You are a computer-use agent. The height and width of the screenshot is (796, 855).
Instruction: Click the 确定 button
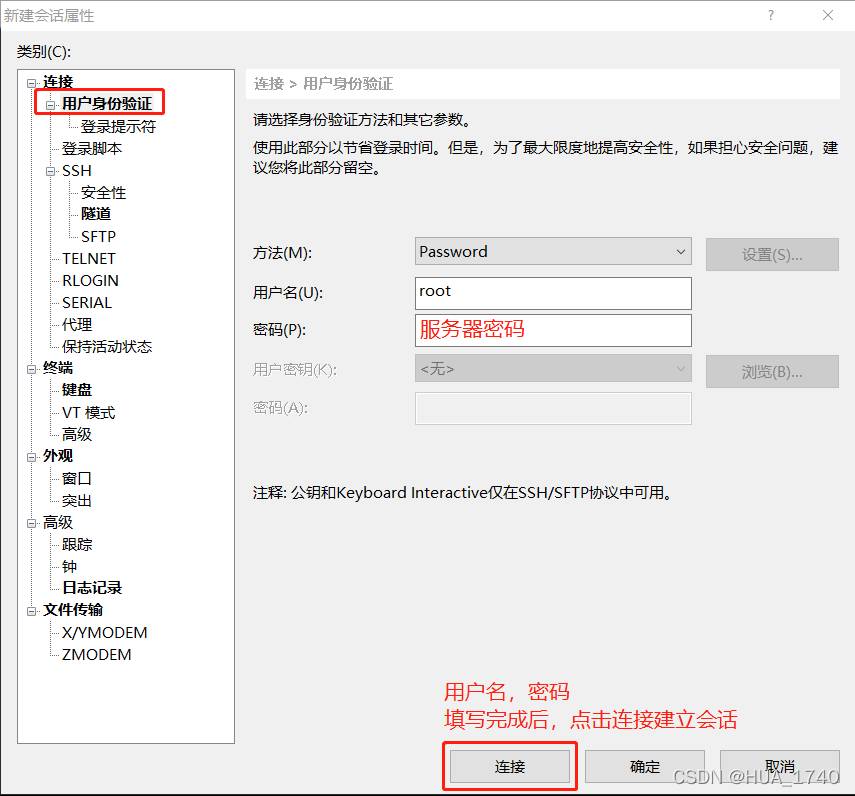644,767
